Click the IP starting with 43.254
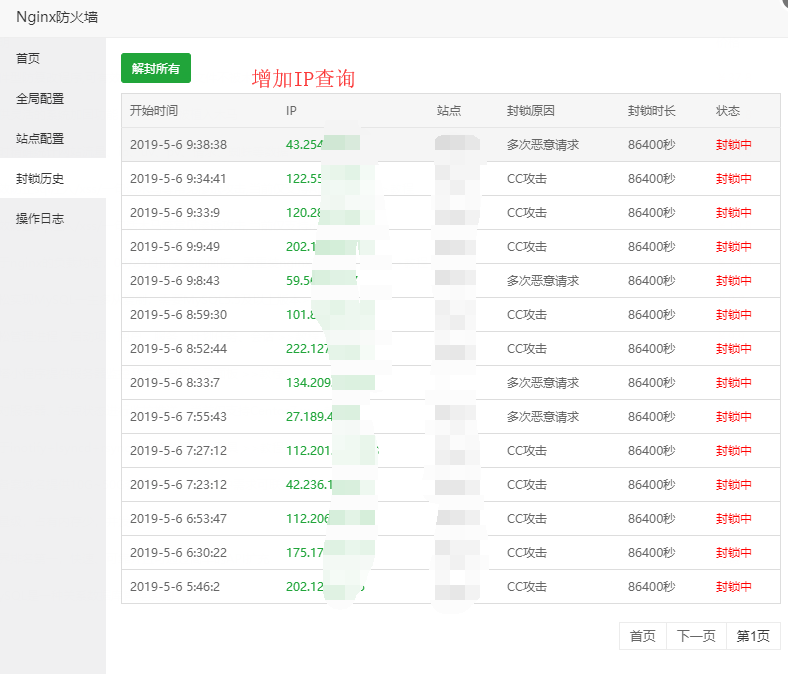 305,145
